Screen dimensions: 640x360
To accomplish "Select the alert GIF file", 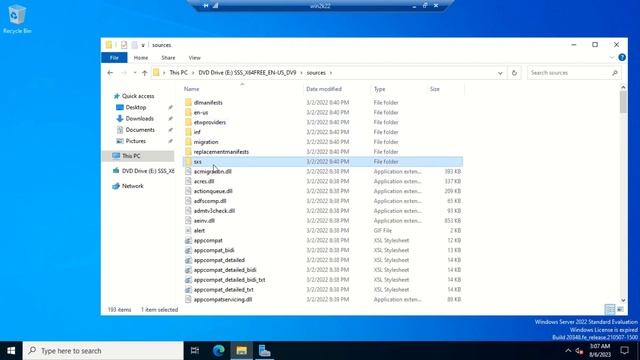I will point(199,231).
